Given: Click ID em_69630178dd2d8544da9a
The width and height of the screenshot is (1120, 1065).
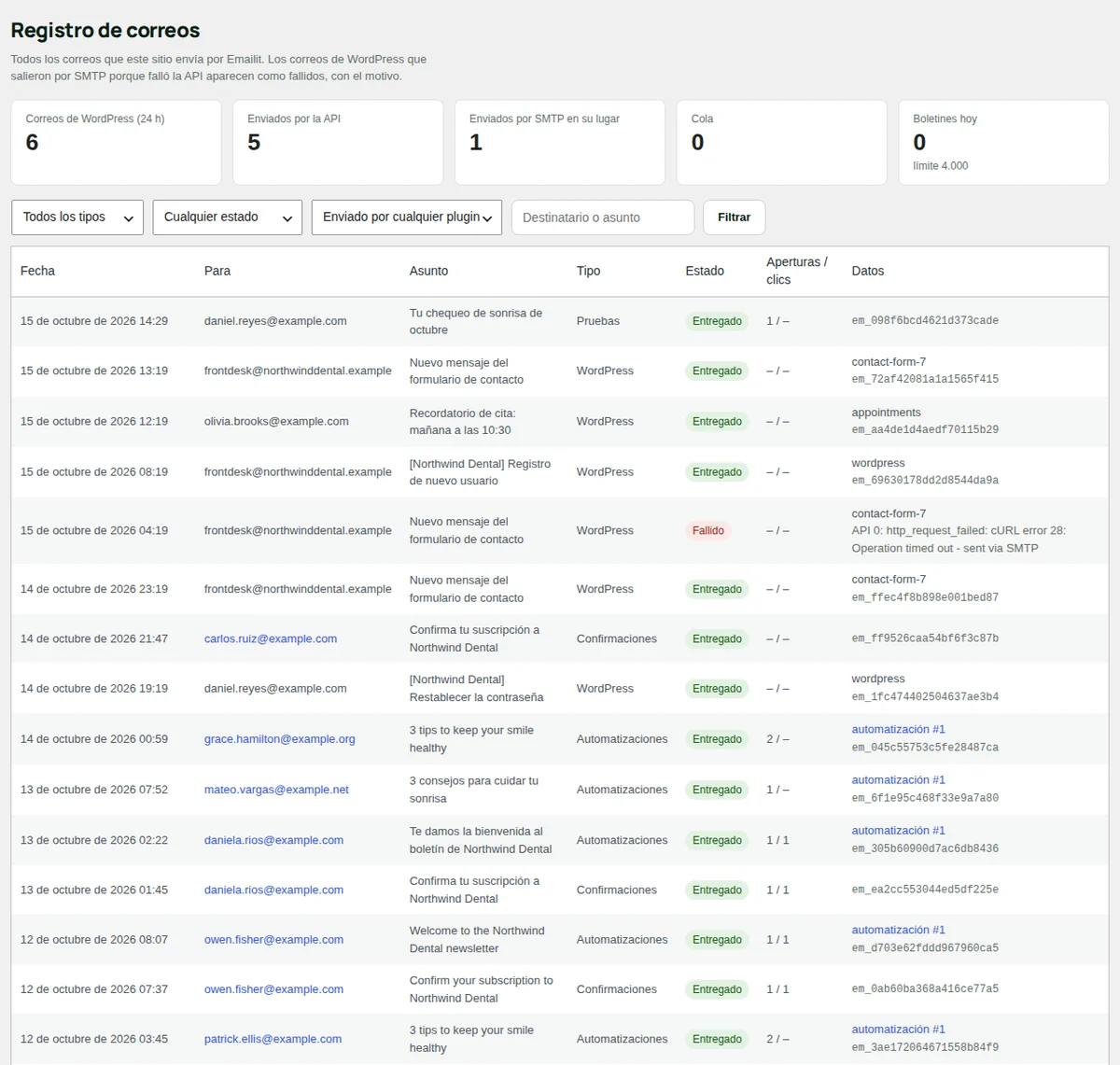Looking at the screenshot, I should pyautogui.click(x=925, y=481).
